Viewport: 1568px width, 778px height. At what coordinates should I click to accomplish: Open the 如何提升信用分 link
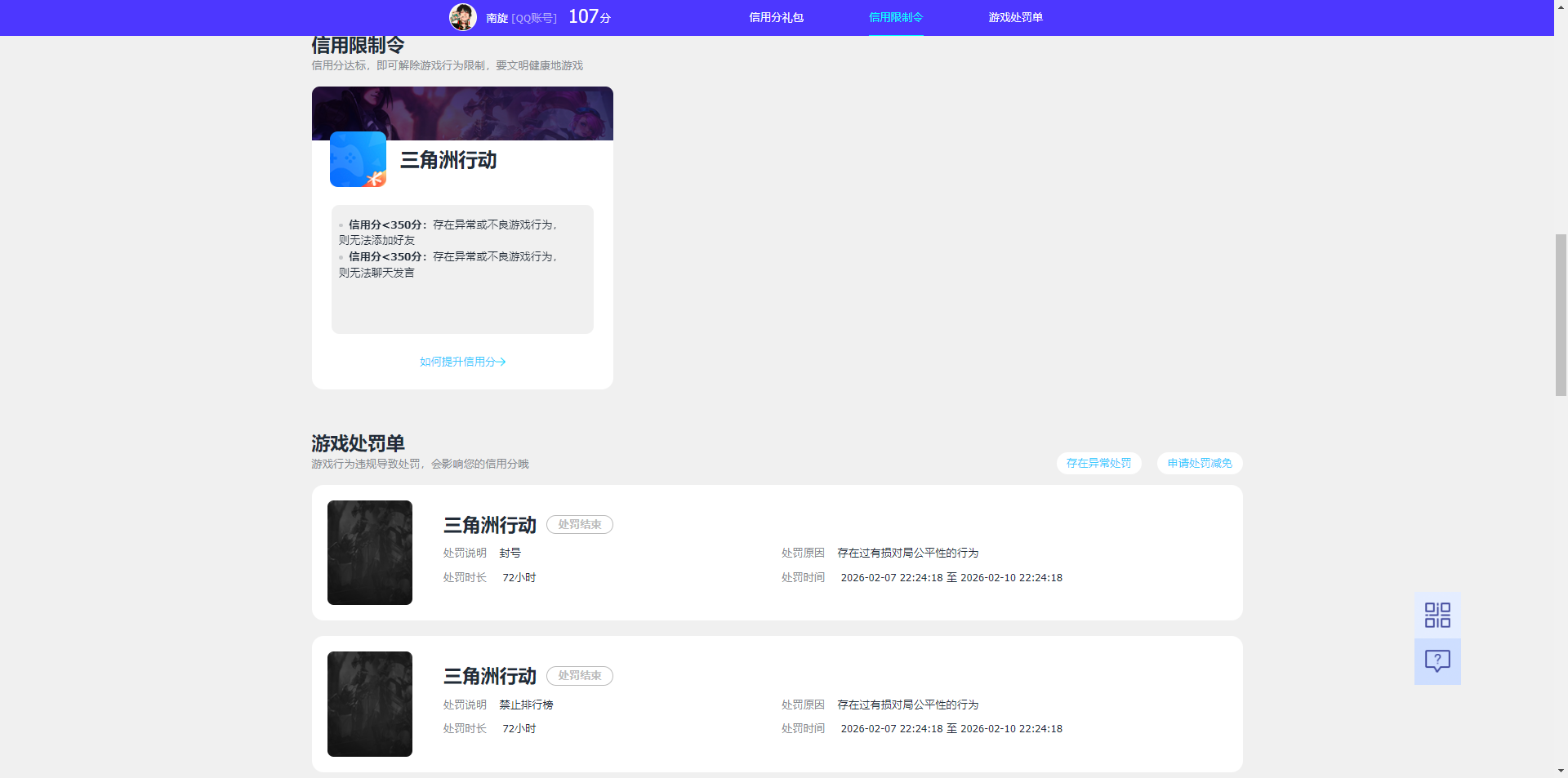click(463, 362)
